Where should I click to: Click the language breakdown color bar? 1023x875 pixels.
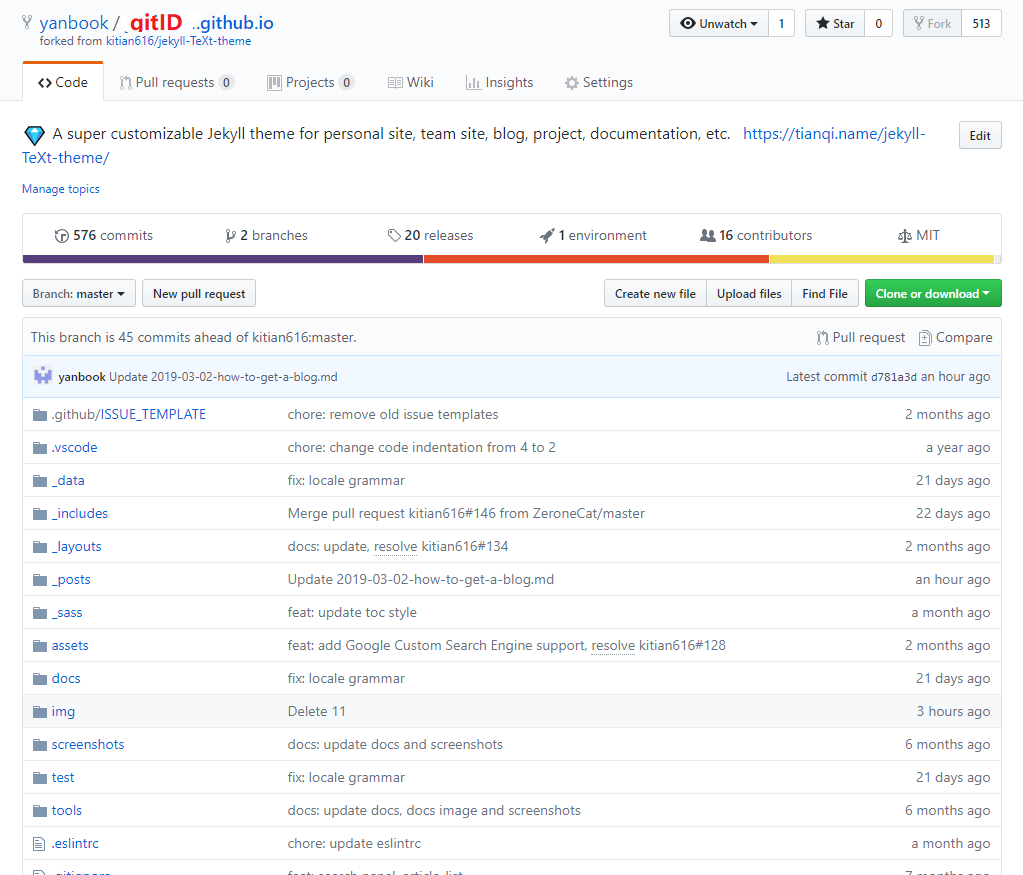click(510, 259)
